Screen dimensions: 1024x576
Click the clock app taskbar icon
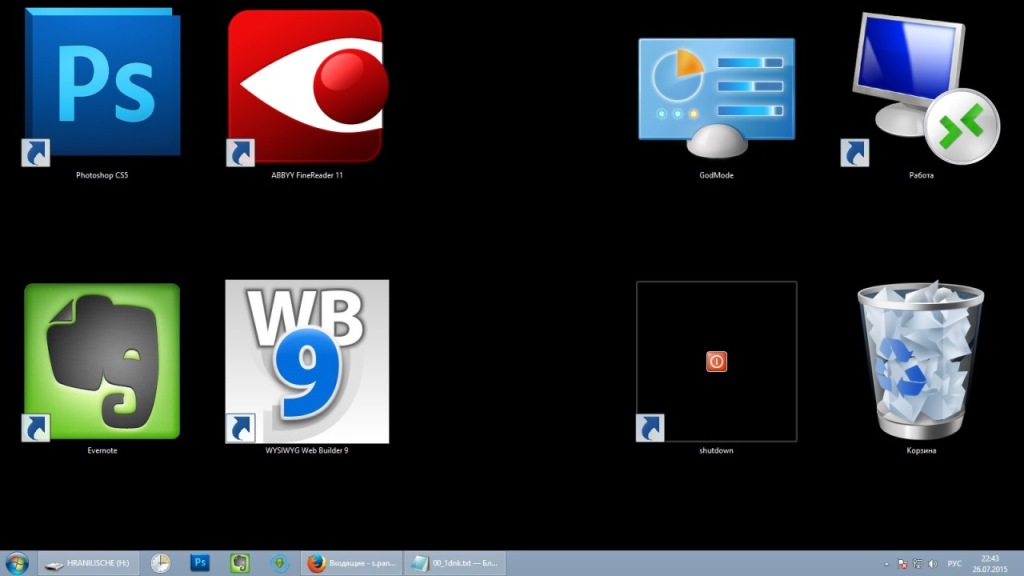(x=160, y=563)
